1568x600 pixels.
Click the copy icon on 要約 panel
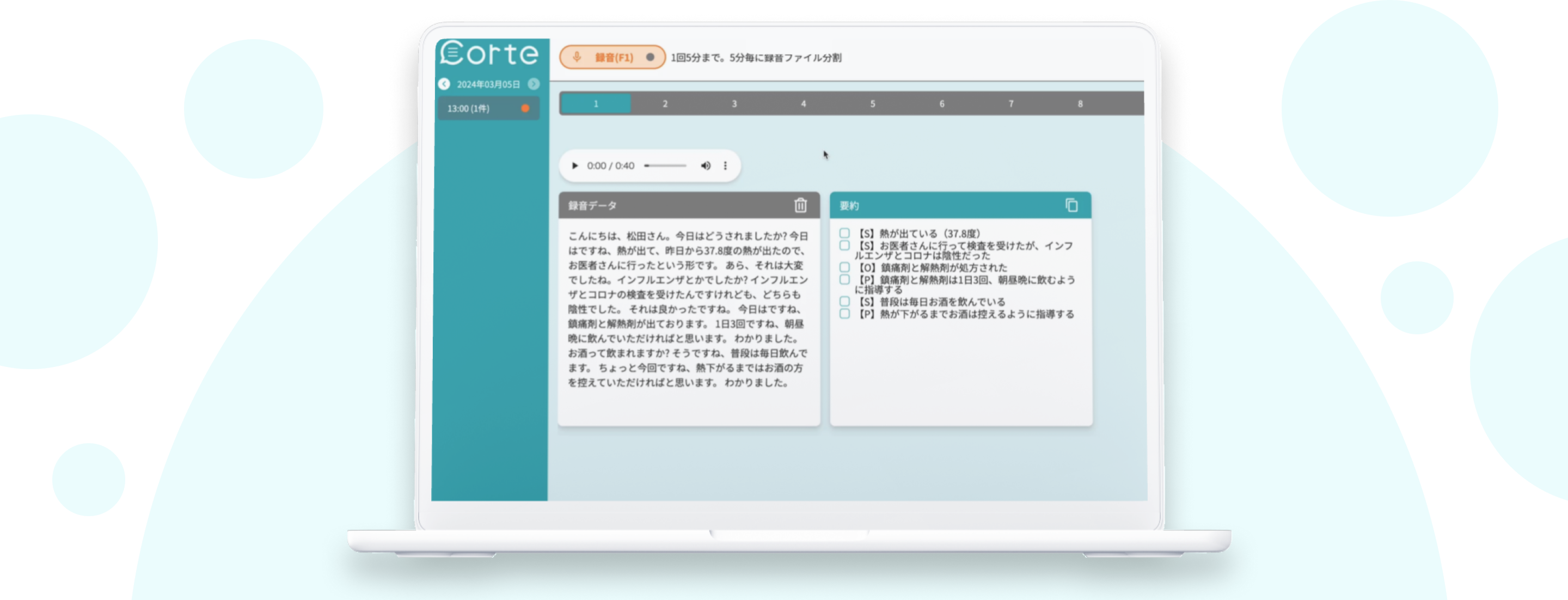(1071, 206)
